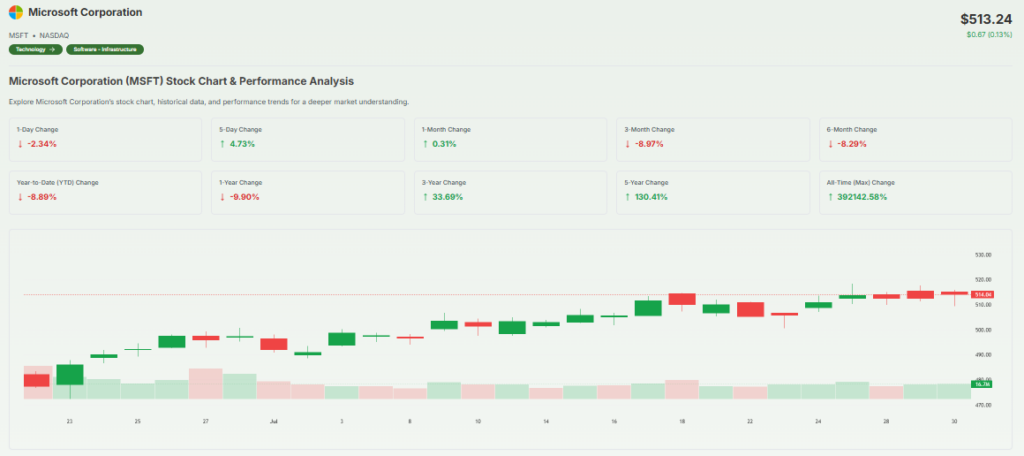Click the green up arrow in 5-Day Change
Viewport: 1024px width, 456px height.
(x=222, y=144)
